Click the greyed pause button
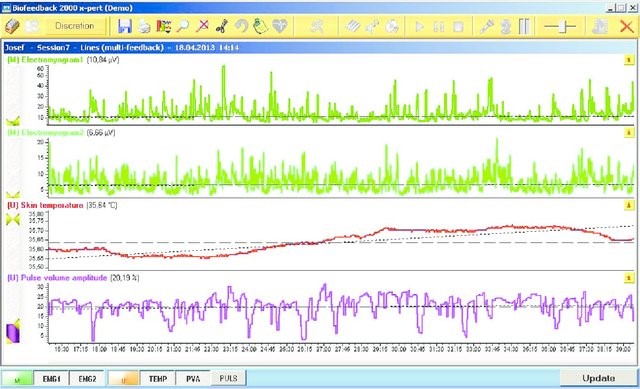The image size is (640, 389). tap(439, 27)
